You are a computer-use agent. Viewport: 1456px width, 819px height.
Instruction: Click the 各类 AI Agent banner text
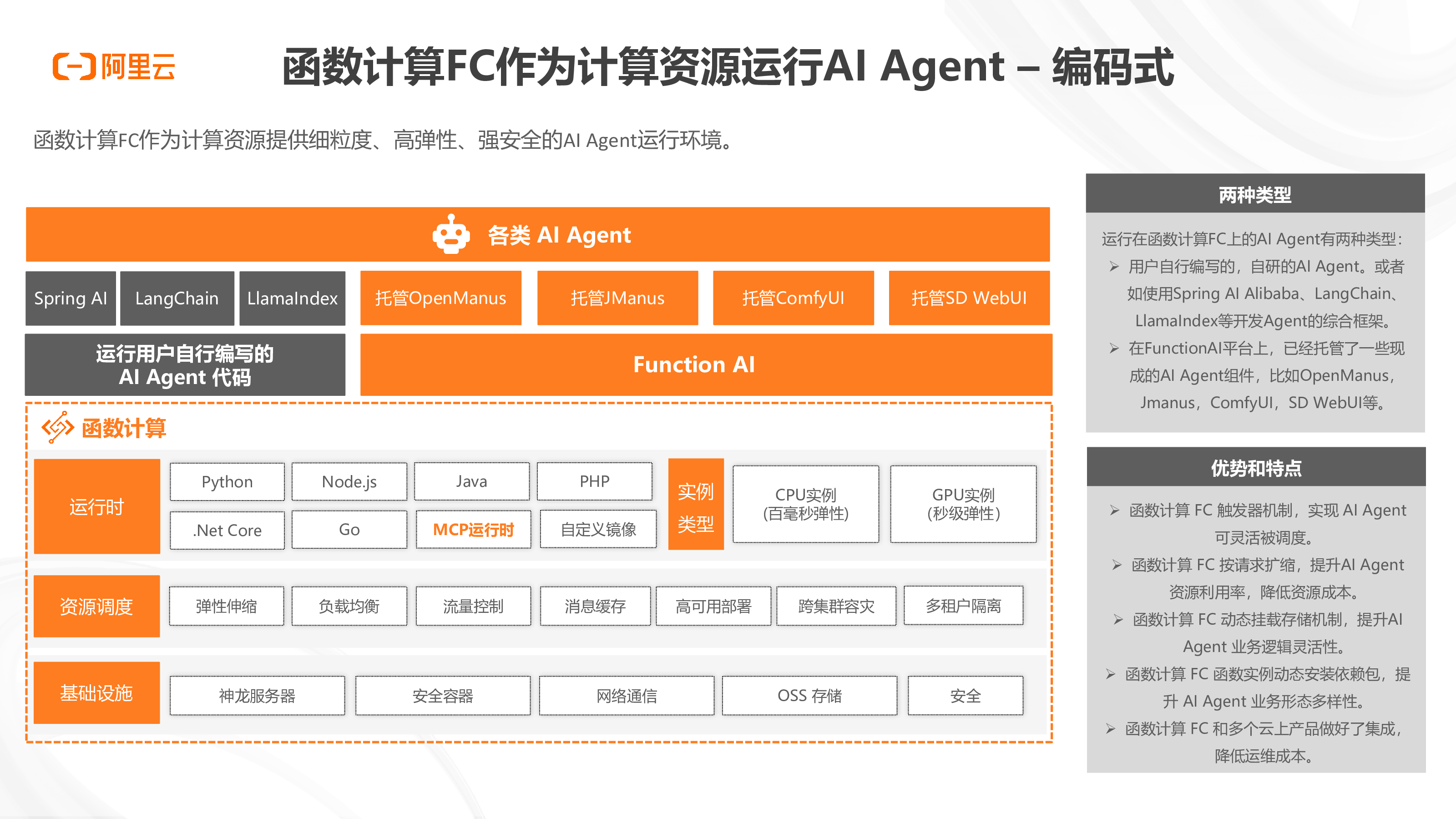tap(559, 235)
